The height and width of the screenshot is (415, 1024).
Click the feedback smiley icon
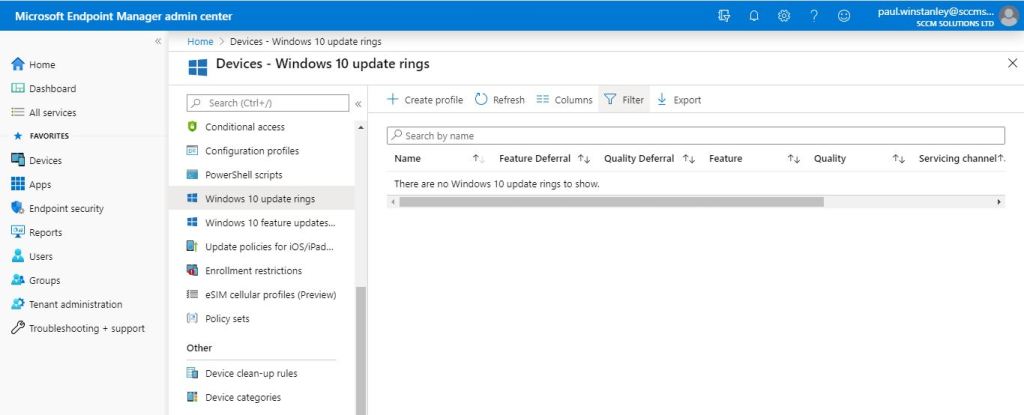click(844, 16)
